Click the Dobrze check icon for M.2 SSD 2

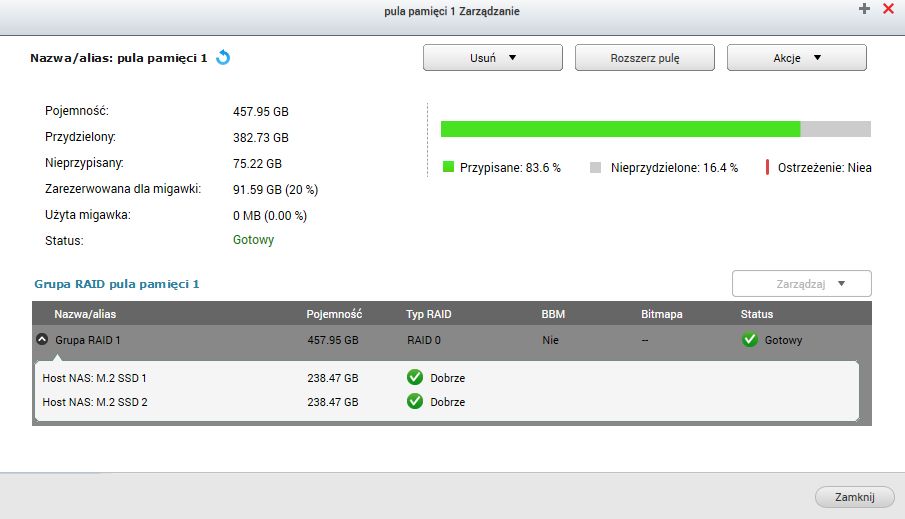click(x=414, y=401)
